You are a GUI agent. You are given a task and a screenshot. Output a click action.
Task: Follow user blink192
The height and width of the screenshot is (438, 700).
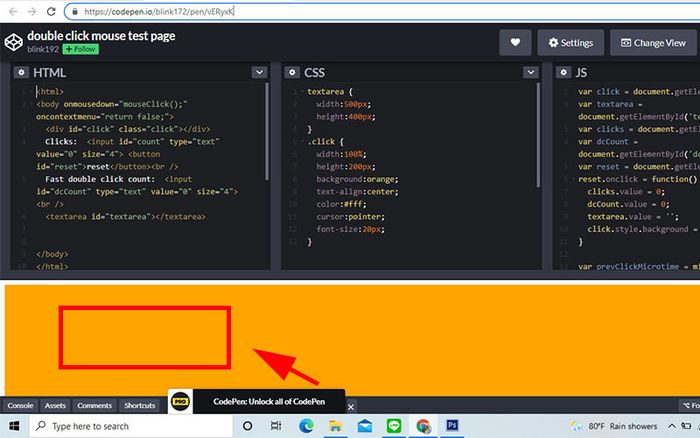coord(81,49)
